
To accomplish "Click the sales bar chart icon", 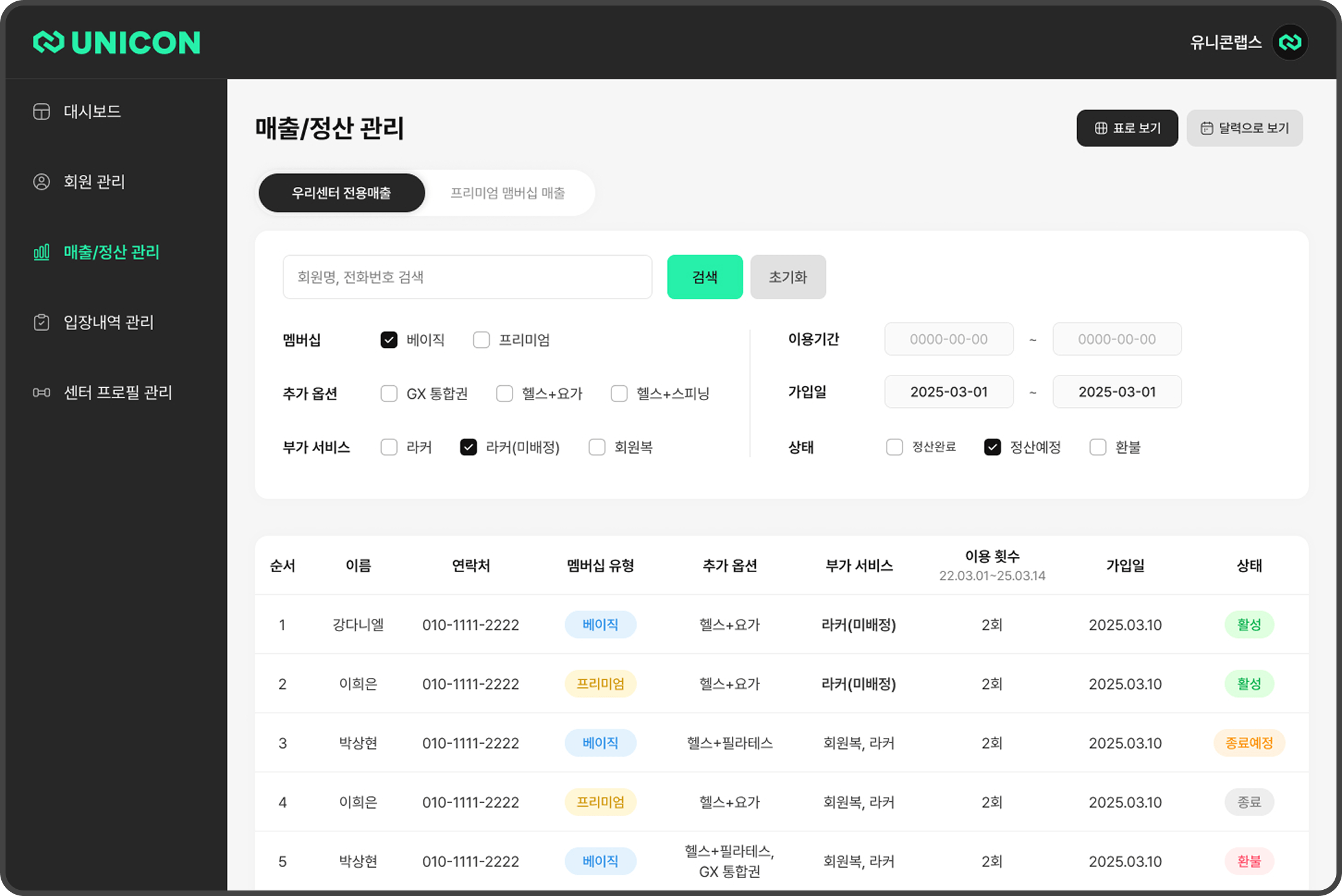I will 41,252.
